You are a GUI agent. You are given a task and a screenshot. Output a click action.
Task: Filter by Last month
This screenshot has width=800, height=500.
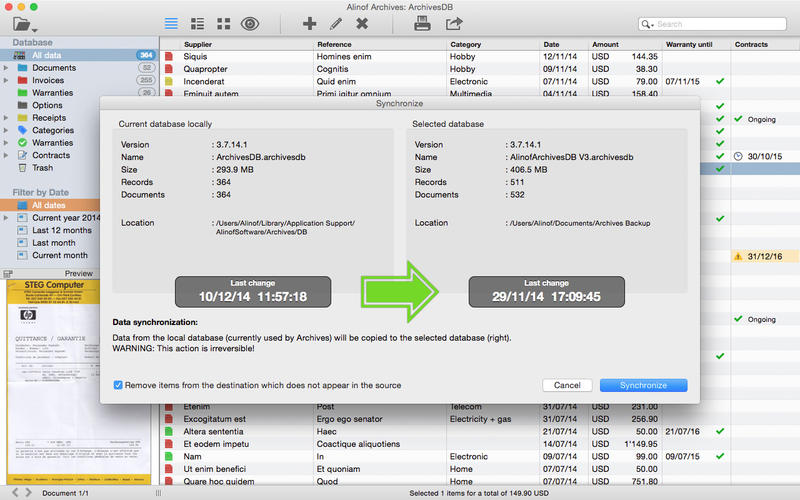pos(54,243)
